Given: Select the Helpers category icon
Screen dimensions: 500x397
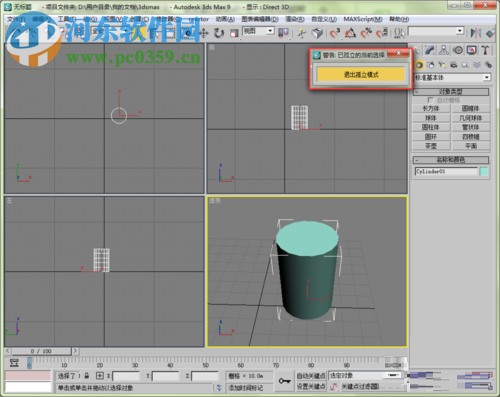Looking at the screenshot, I should click(465, 65).
